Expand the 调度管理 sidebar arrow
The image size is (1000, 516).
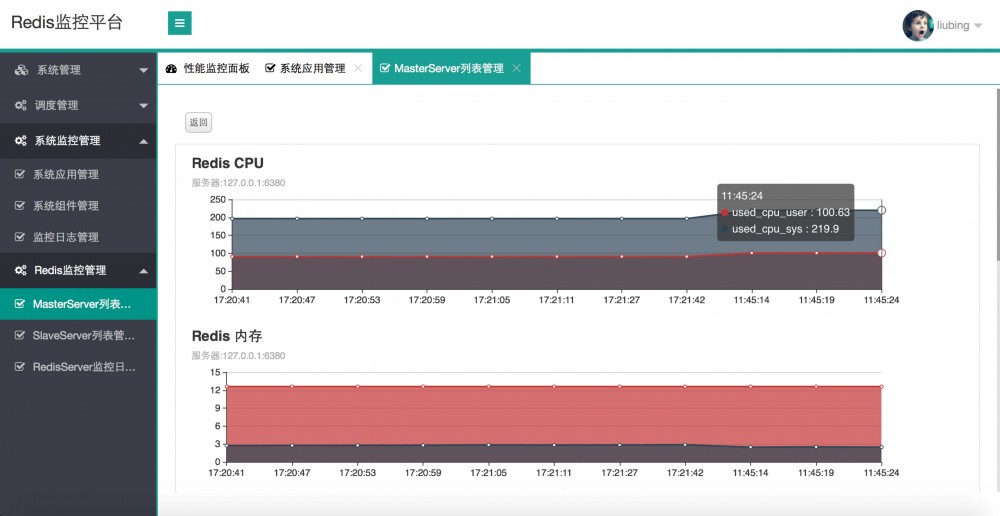(x=143, y=106)
